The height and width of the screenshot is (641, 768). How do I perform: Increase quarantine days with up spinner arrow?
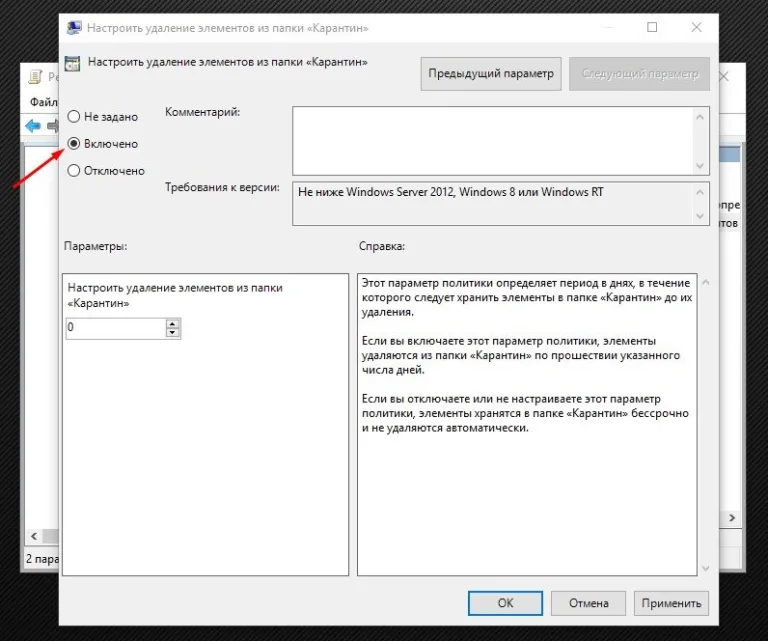[x=172, y=323]
